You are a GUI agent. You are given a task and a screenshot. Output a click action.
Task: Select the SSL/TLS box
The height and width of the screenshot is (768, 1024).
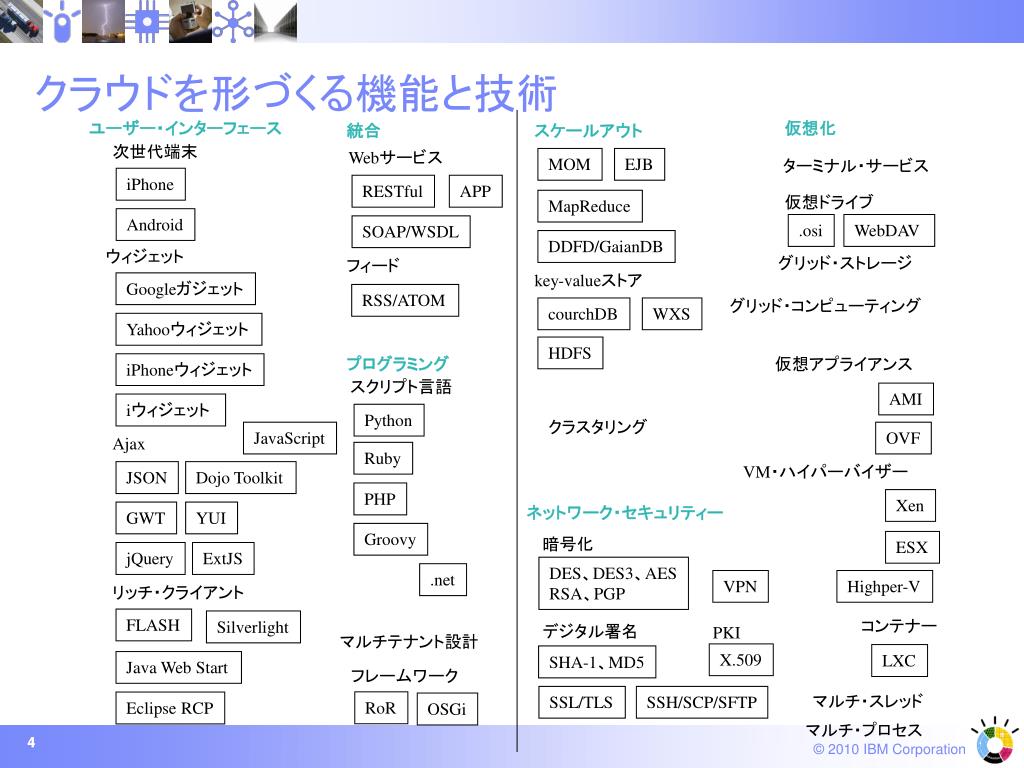(581, 702)
